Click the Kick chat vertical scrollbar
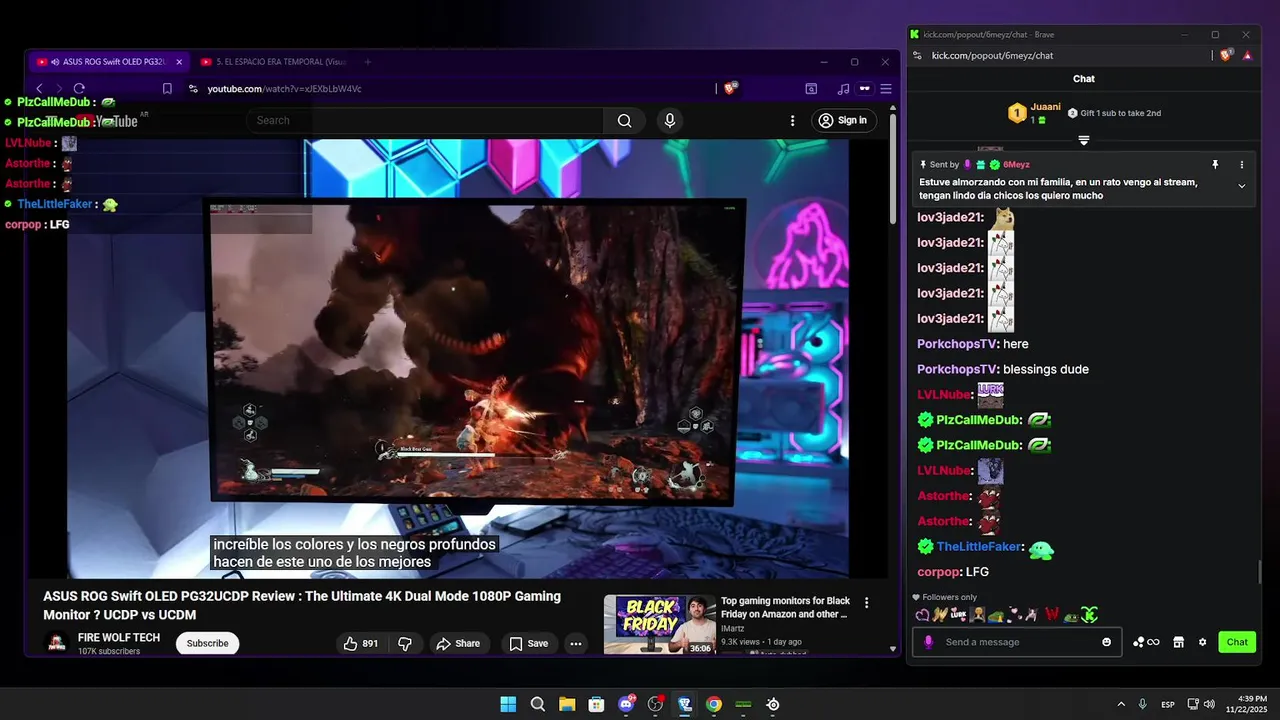Screen dimensions: 1280x720 tap(1259, 572)
